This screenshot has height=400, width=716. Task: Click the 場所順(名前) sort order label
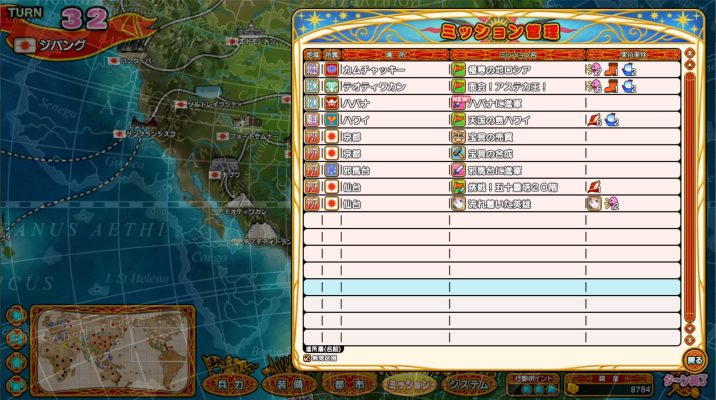click(323, 349)
